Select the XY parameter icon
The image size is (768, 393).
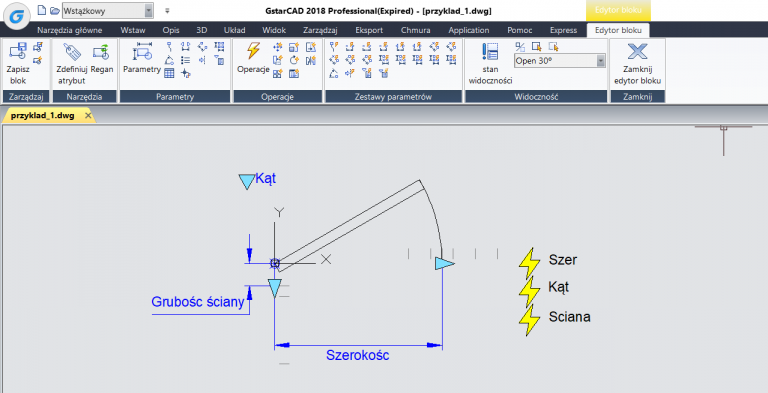tap(219, 47)
